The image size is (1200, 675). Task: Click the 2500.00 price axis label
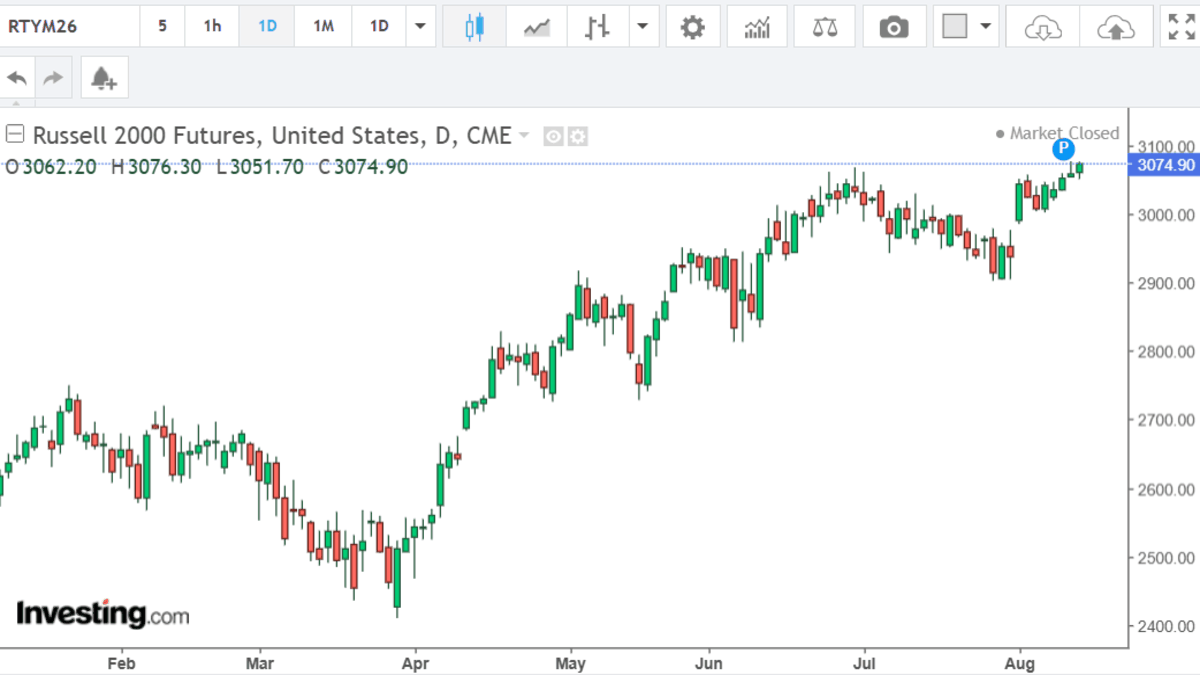coord(1166,557)
